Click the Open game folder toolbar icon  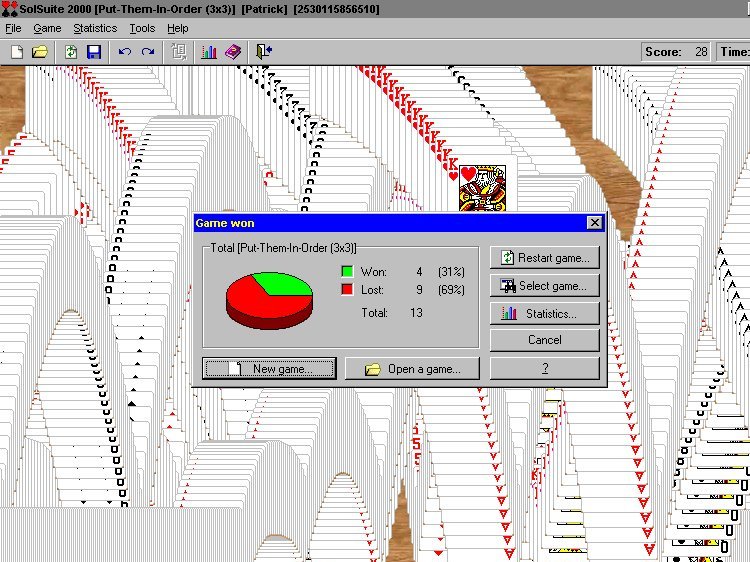tap(40, 52)
